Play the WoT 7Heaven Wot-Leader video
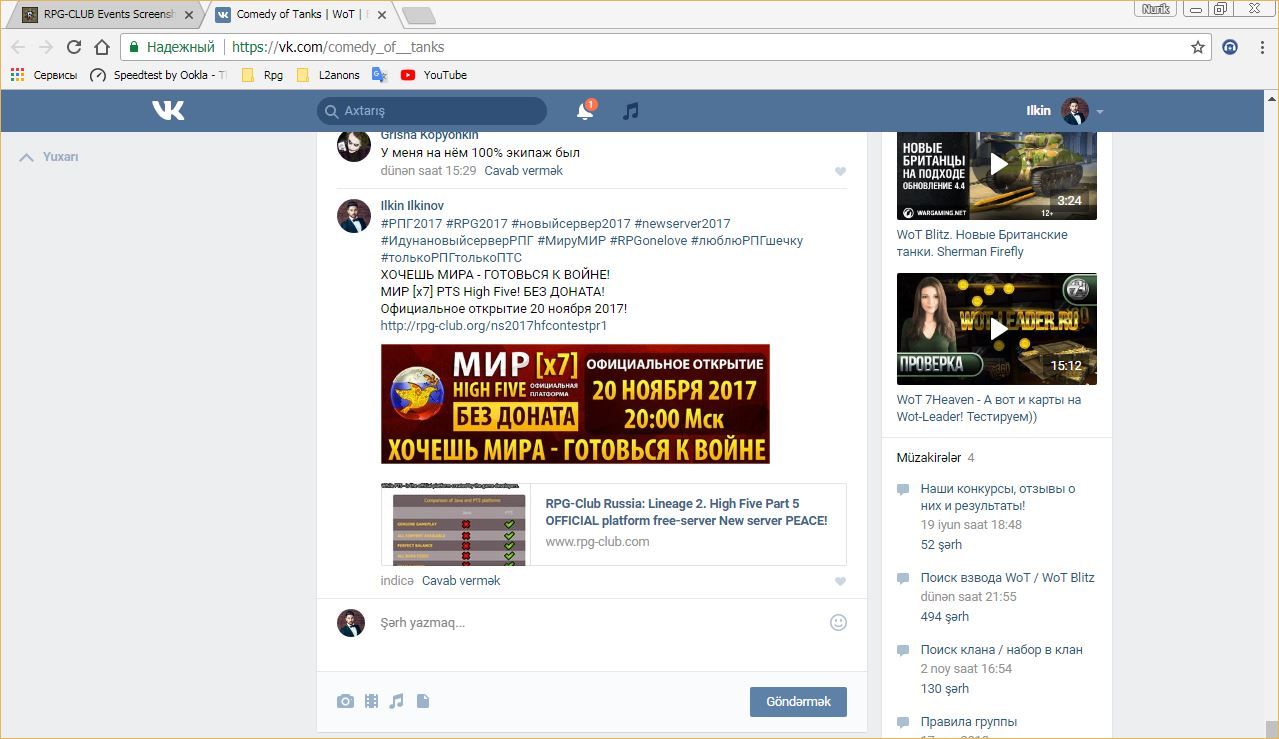Viewport: 1279px width, 739px height. coord(997,329)
